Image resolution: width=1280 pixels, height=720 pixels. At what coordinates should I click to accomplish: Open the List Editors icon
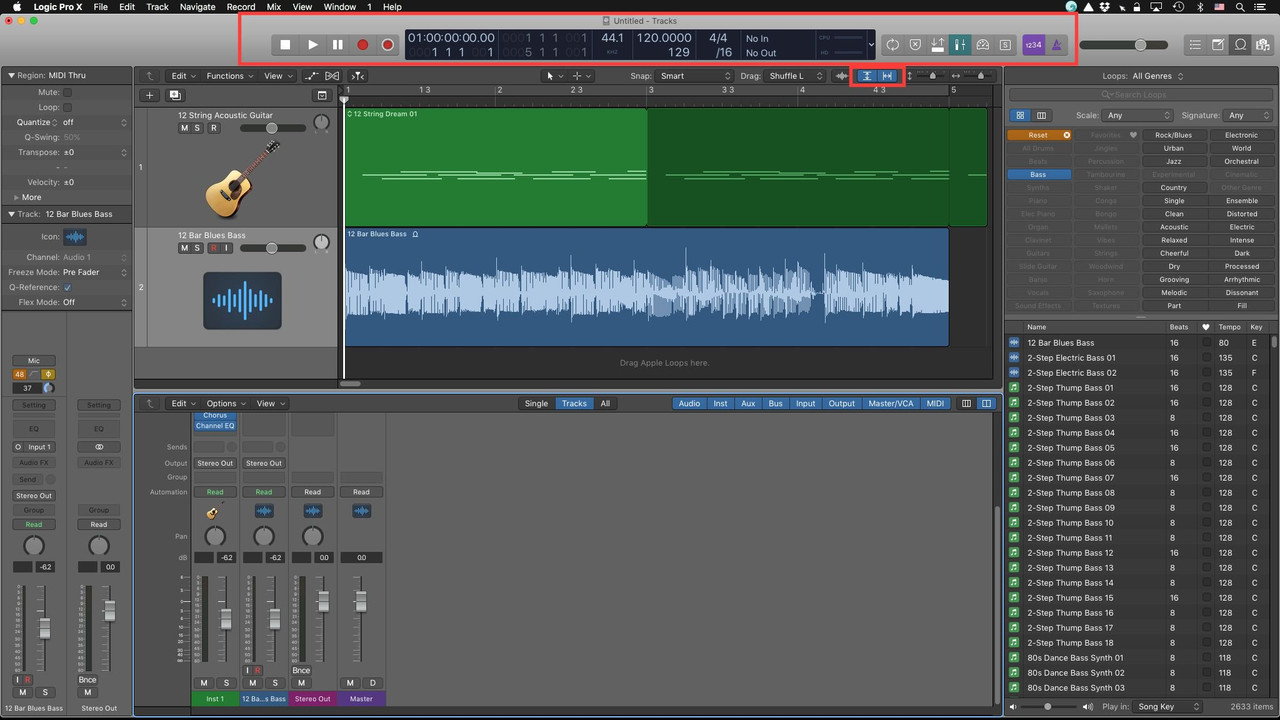coord(1195,45)
